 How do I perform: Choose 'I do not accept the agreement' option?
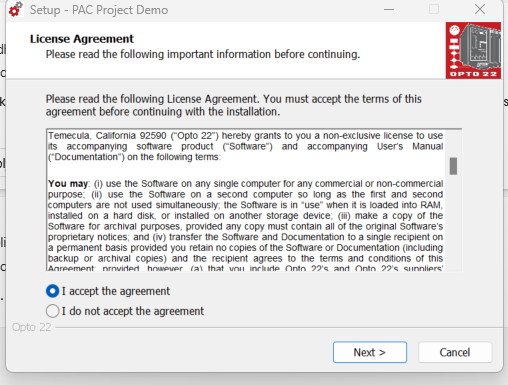[x=53, y=311]
